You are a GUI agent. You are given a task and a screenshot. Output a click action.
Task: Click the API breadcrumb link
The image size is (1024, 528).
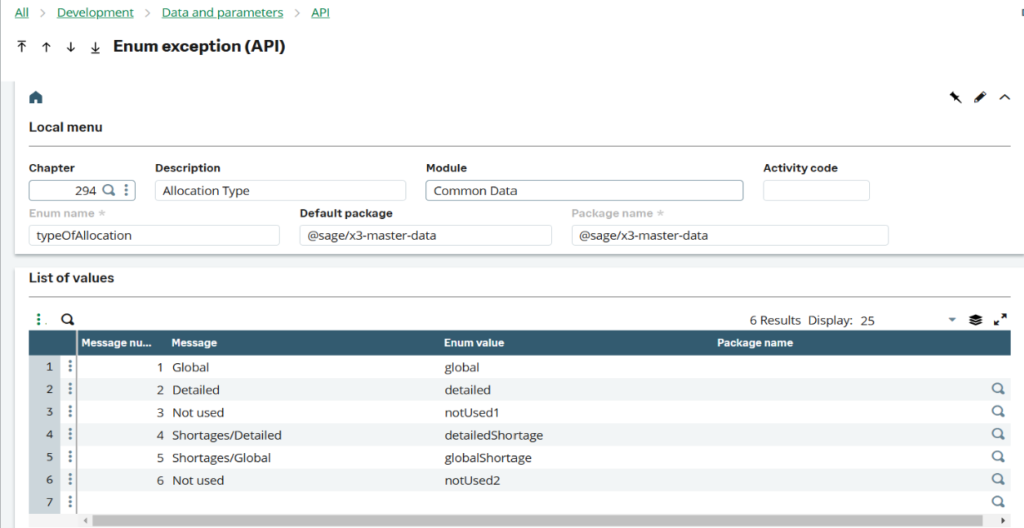(x=320, y=13)
